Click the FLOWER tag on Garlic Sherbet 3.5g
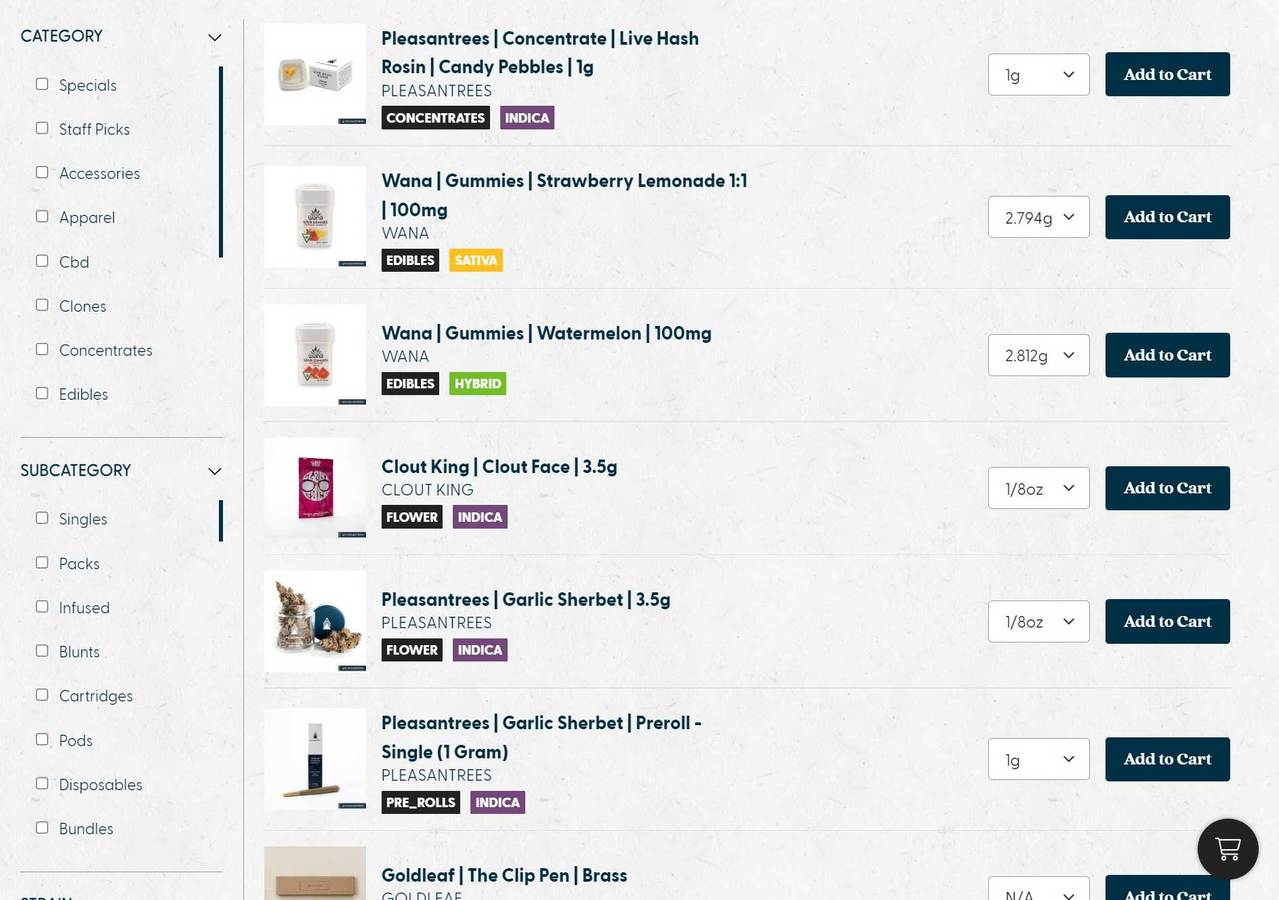1279x900 pixels. point(411,650)
